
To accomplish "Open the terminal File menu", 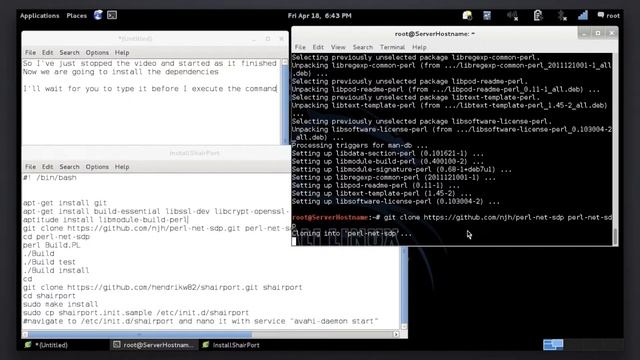I will point(300,47).
